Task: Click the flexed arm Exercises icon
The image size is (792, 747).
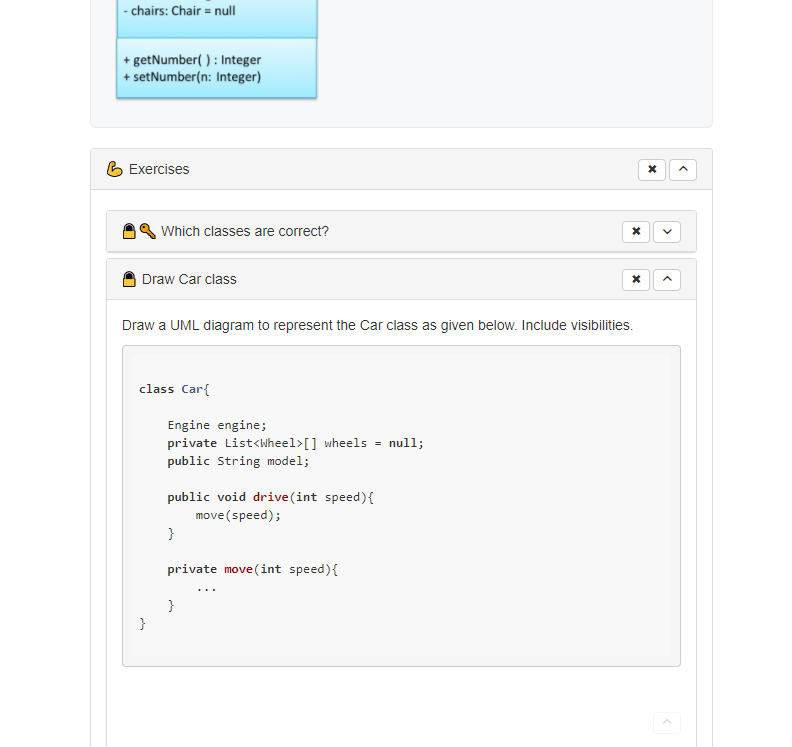Action: [x=115, y=169]
